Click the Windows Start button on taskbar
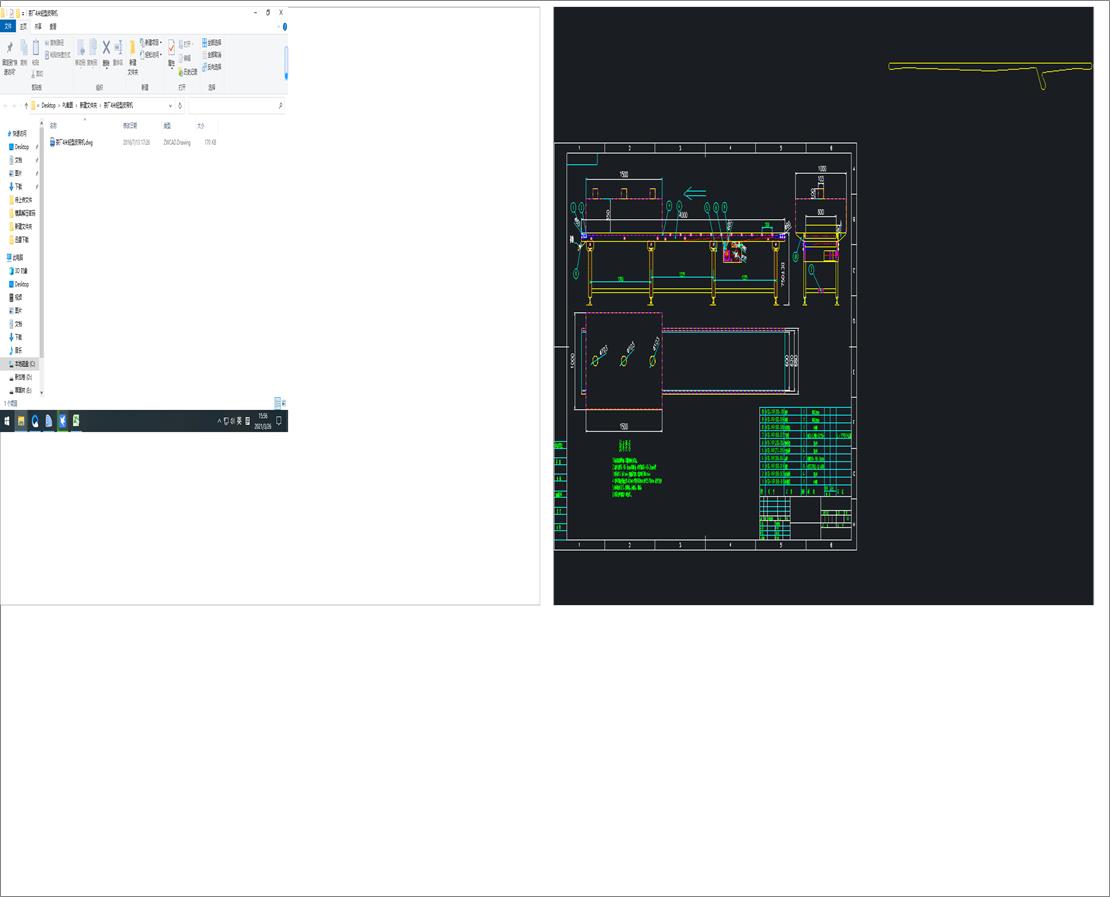The width and height of the screenshot is (1110, 897). tap(7, 421)
